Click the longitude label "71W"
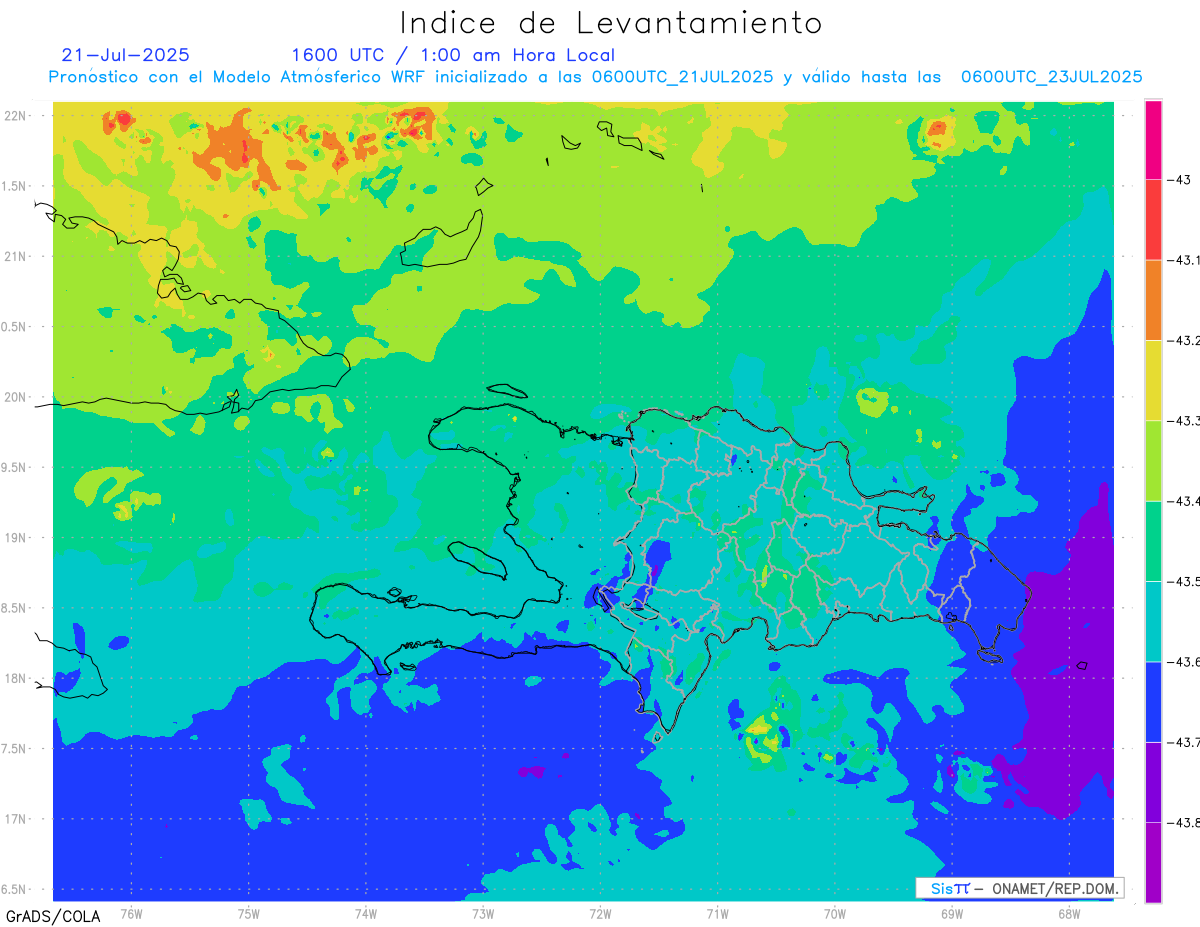The image size is (1200, 927). 717,913
